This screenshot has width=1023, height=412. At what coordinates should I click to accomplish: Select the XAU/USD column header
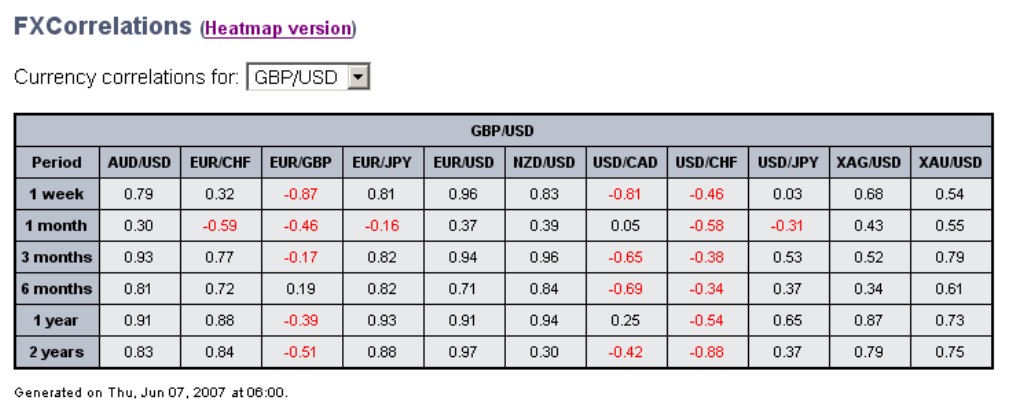click(950, 163)
